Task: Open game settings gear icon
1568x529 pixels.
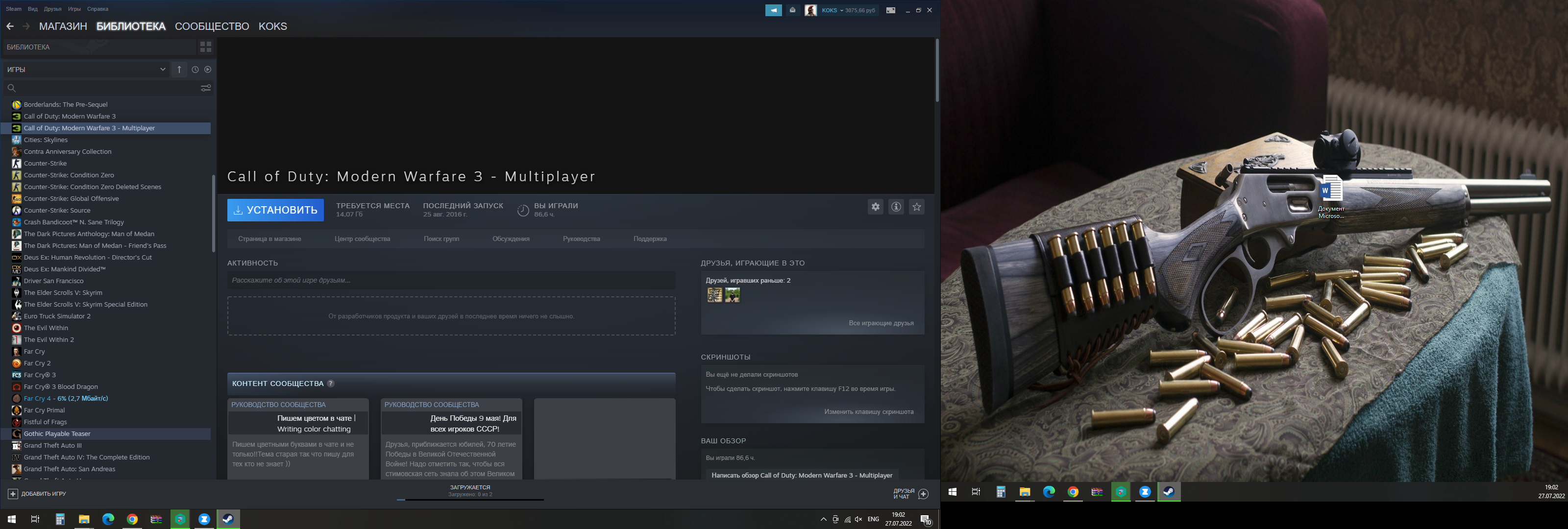Action: pos(875,207)
